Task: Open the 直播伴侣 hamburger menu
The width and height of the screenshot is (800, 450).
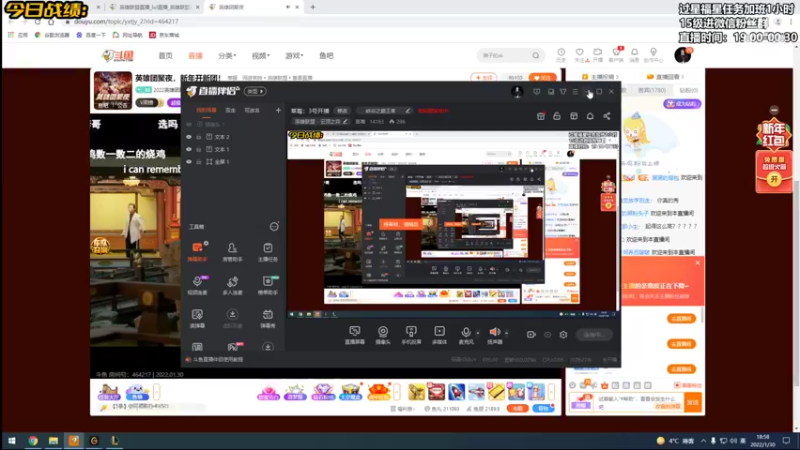Action: [575, 92]
